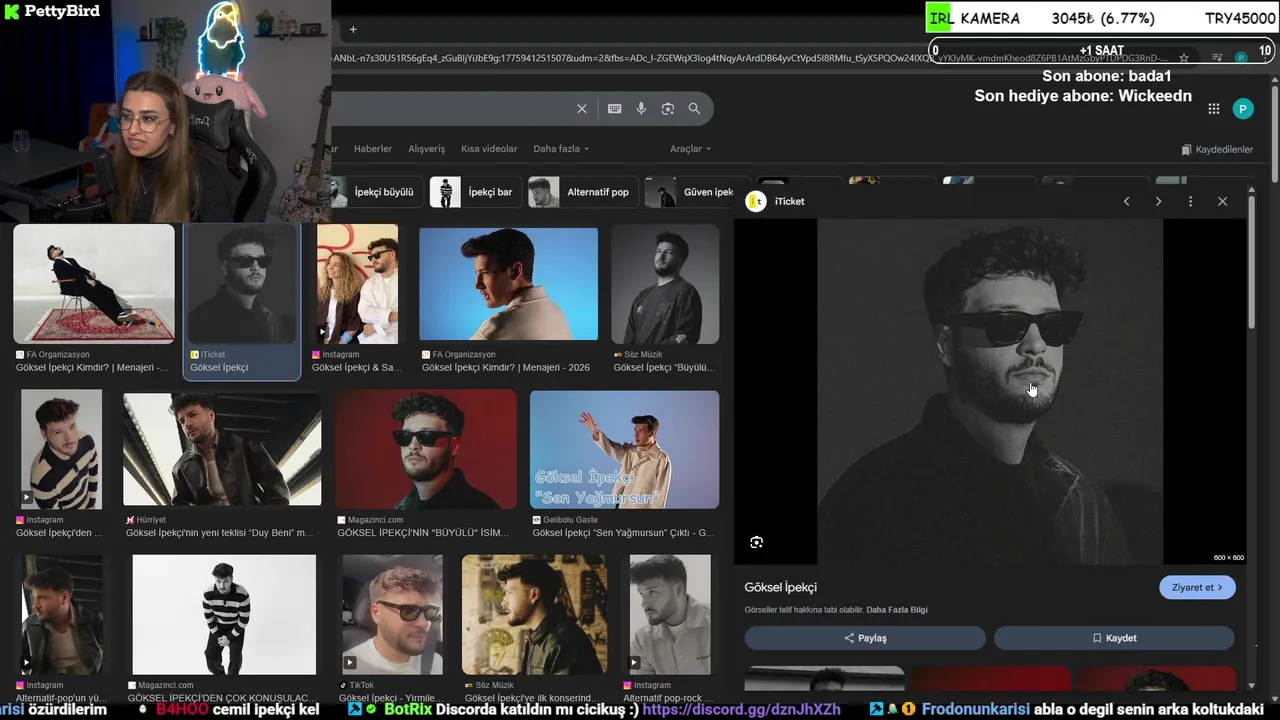Screen dimensions: 1280x720
Task: Click the preview panel's vertical scrollbar
Action: pos(1251,260)
